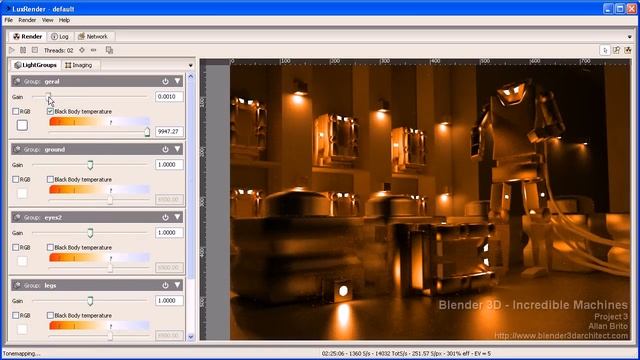The height and width of the screenshot is (360, 640).
Task: Click the legs Gain value field
Action: (x=169, y=301)
